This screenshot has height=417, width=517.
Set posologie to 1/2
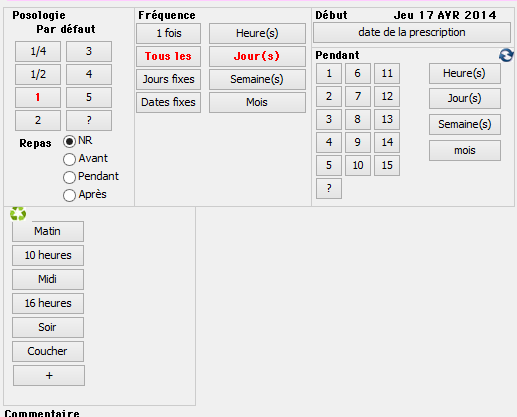coord(38,74)
